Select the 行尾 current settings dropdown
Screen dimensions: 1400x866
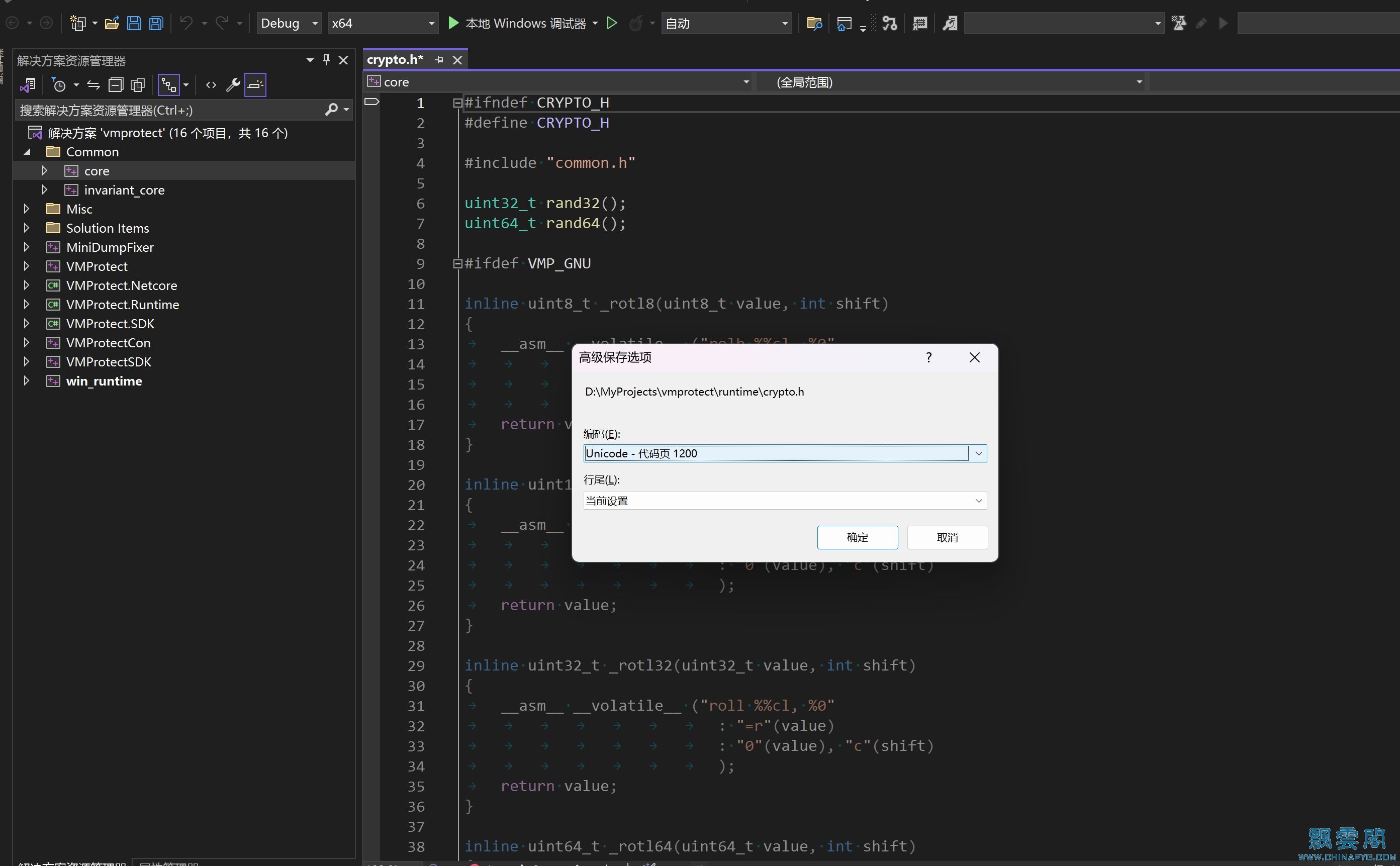[x=784, y=500]
